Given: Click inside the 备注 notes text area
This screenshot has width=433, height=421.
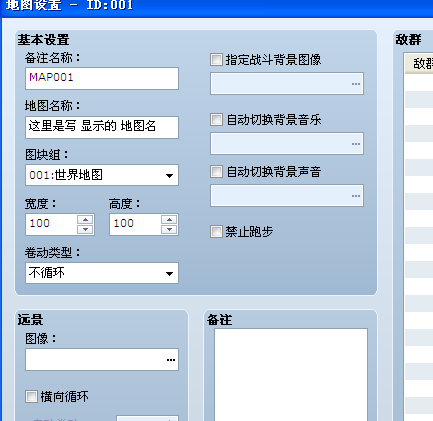Looking at the screenshot, I should click(x=291, y=375).
